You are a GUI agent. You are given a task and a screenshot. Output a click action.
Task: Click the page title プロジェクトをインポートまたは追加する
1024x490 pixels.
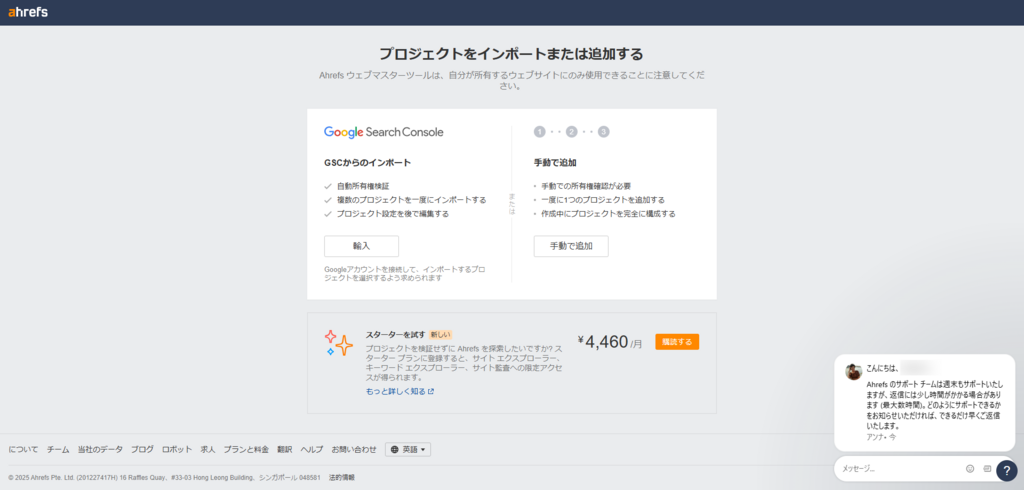click(511, 54)
